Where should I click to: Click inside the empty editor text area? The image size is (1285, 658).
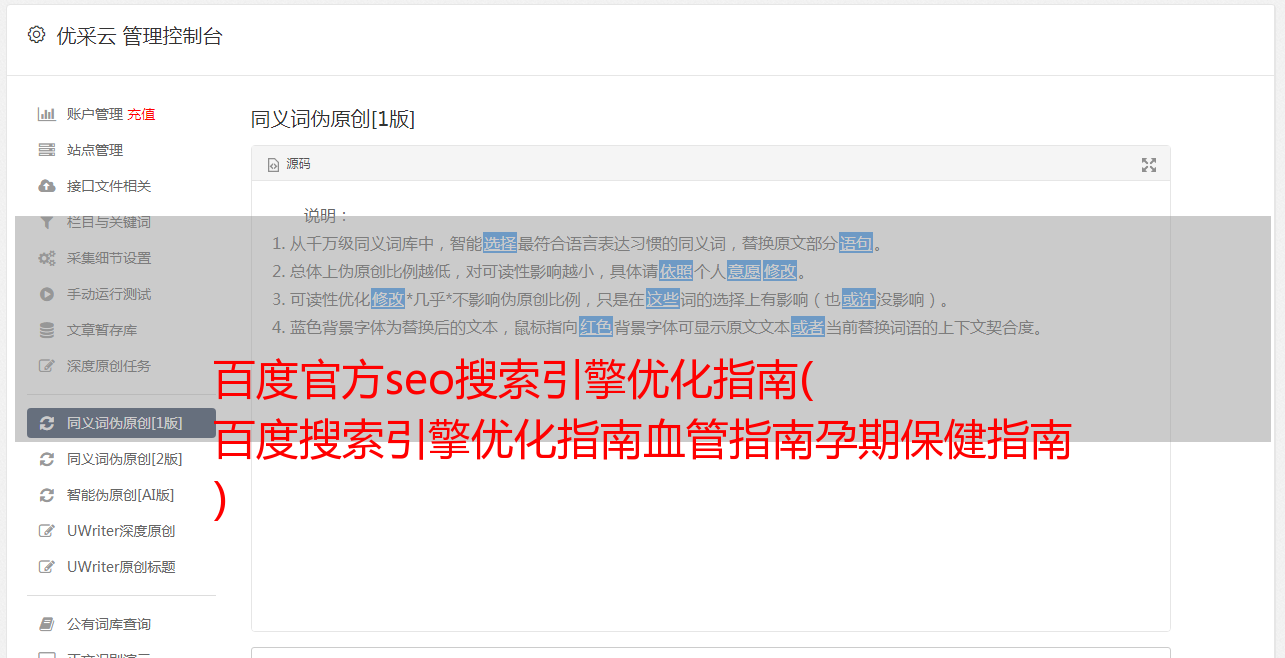(x=710, y=520)
